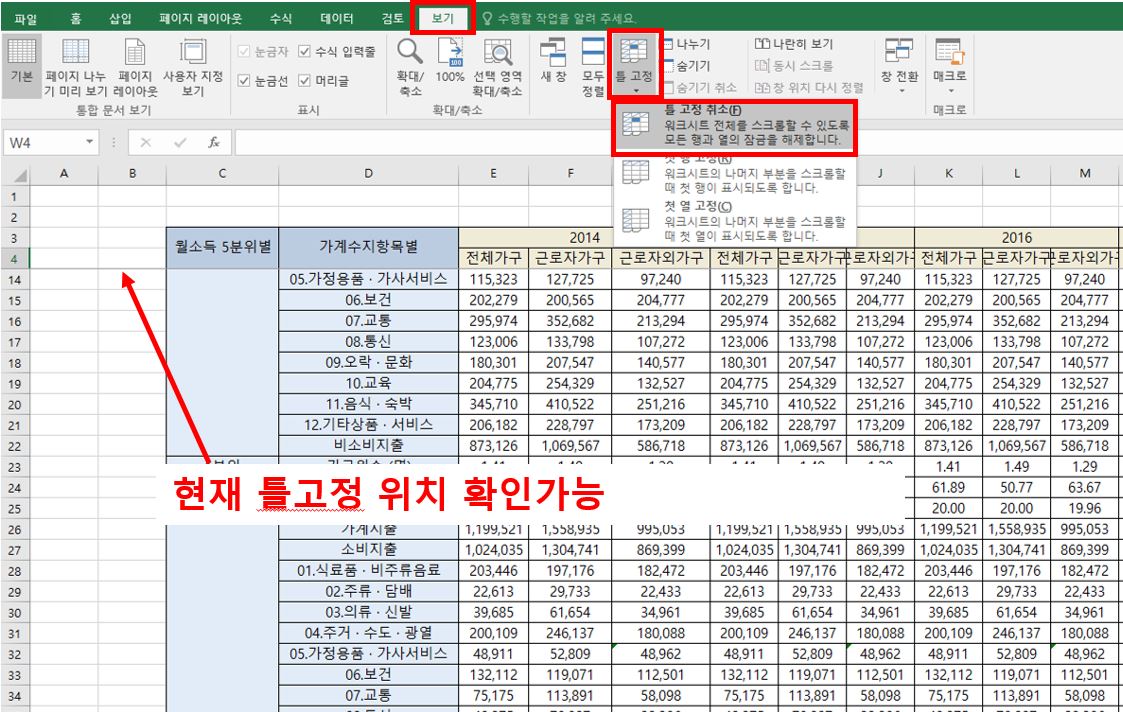1123x712 pixels.
Task: Click 창 위치 다시 정렬 icon
Action: point(762,87)
